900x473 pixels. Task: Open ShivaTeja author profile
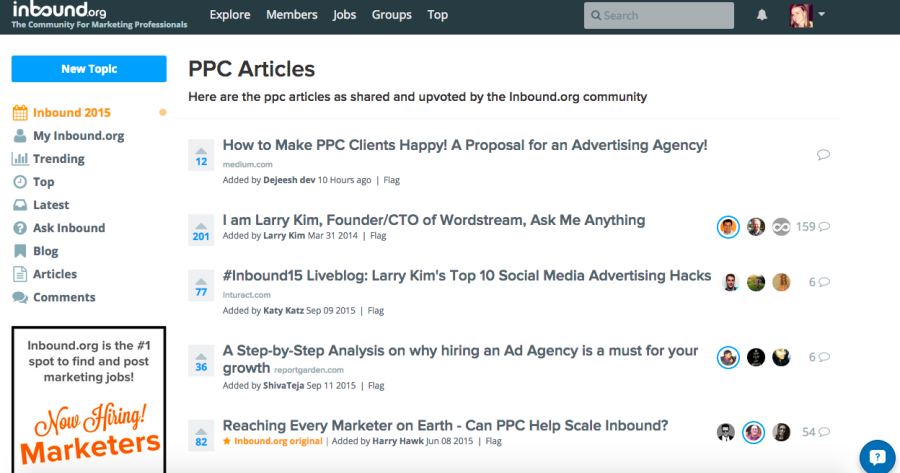(284, 386)
